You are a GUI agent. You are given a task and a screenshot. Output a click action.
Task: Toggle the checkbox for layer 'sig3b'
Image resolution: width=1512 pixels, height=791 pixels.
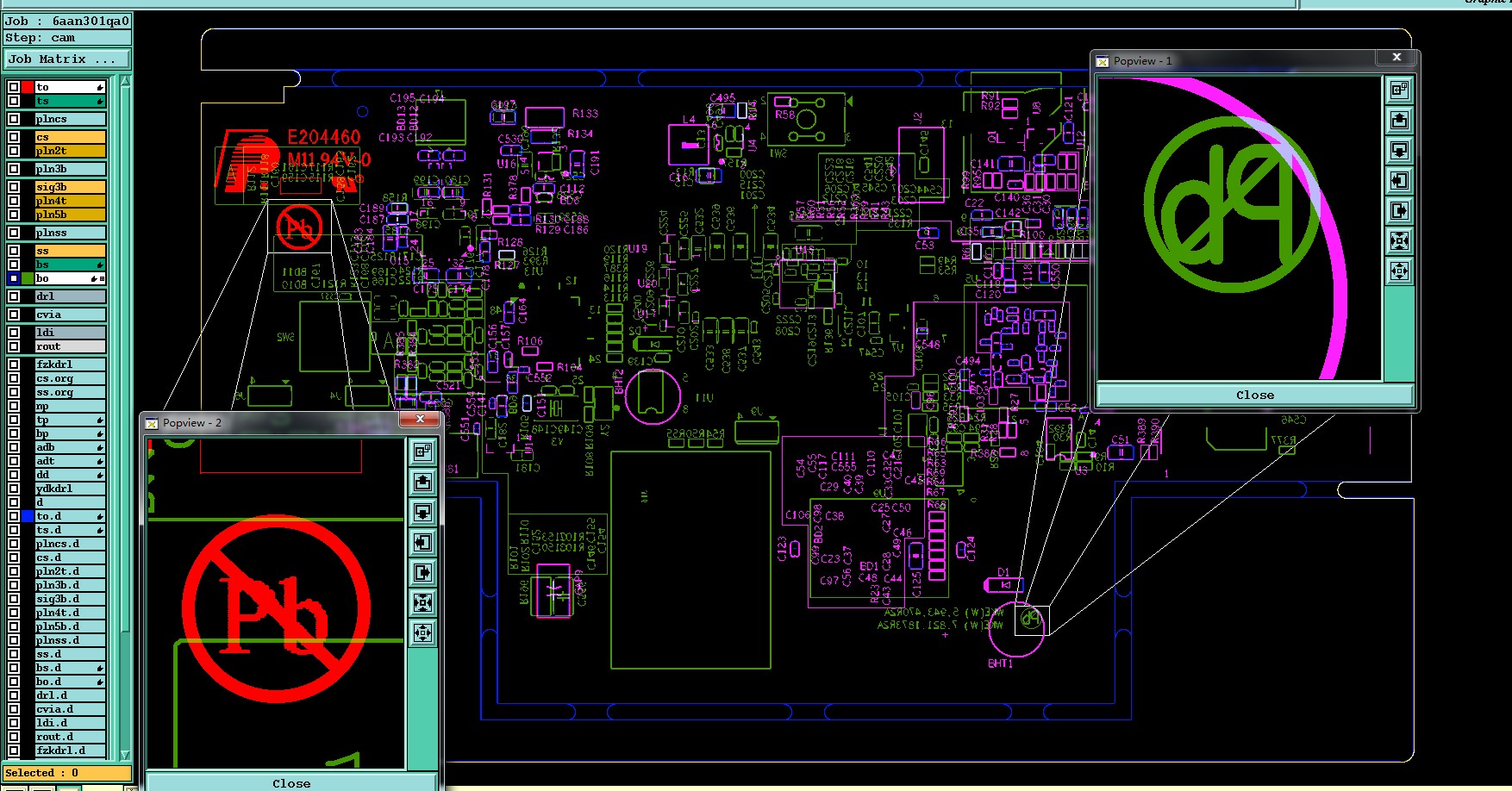(14, 187)
